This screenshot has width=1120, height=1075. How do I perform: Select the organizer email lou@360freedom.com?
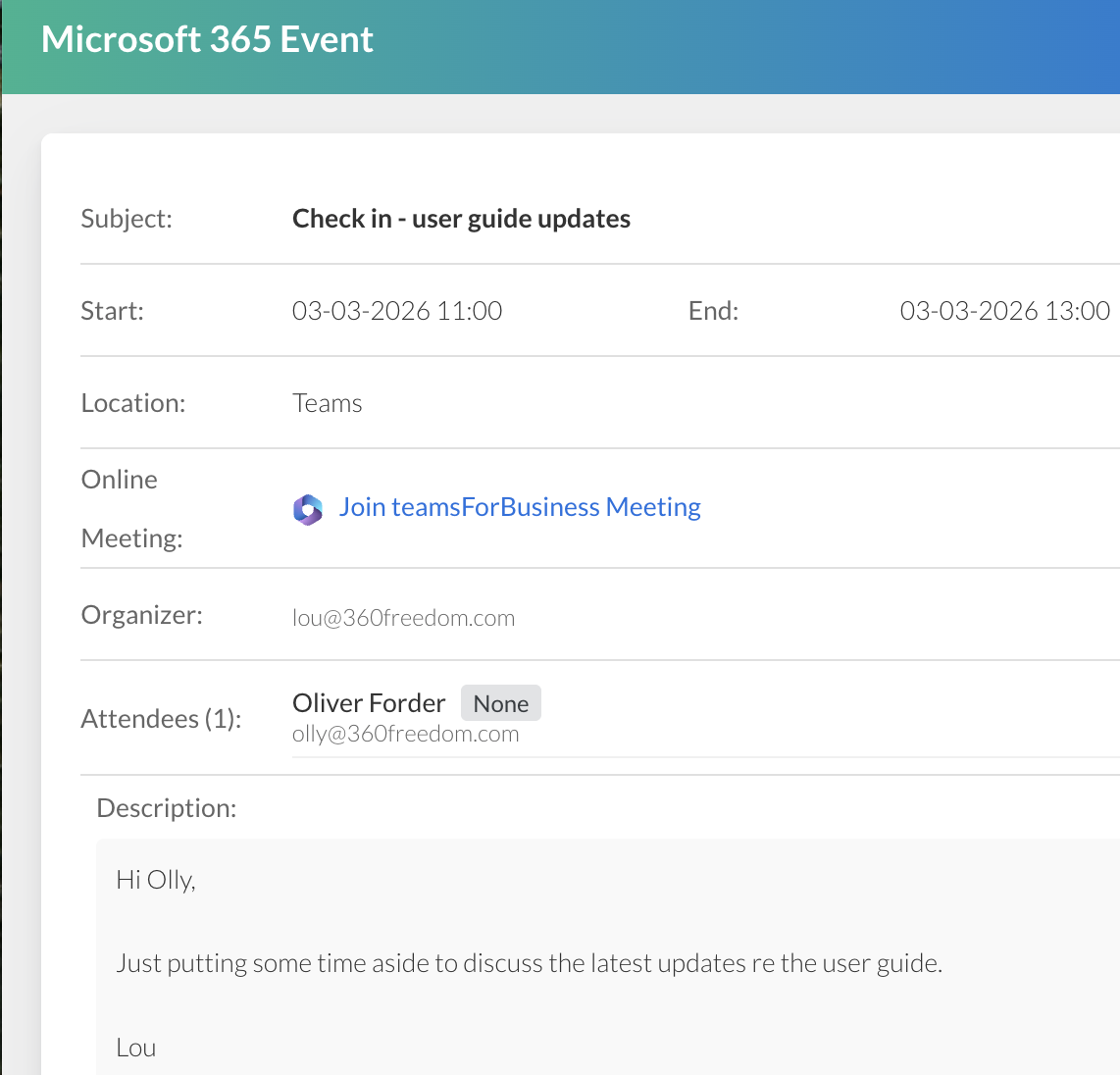(403, 618)
